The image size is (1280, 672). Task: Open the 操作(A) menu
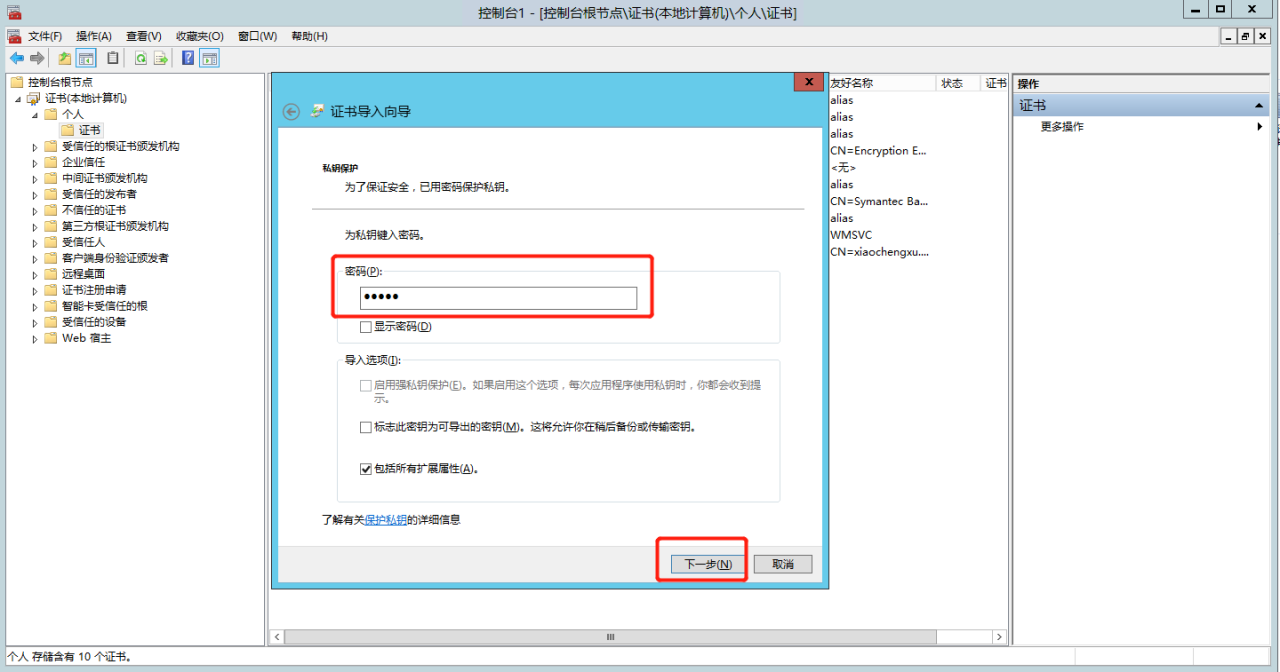94,36
